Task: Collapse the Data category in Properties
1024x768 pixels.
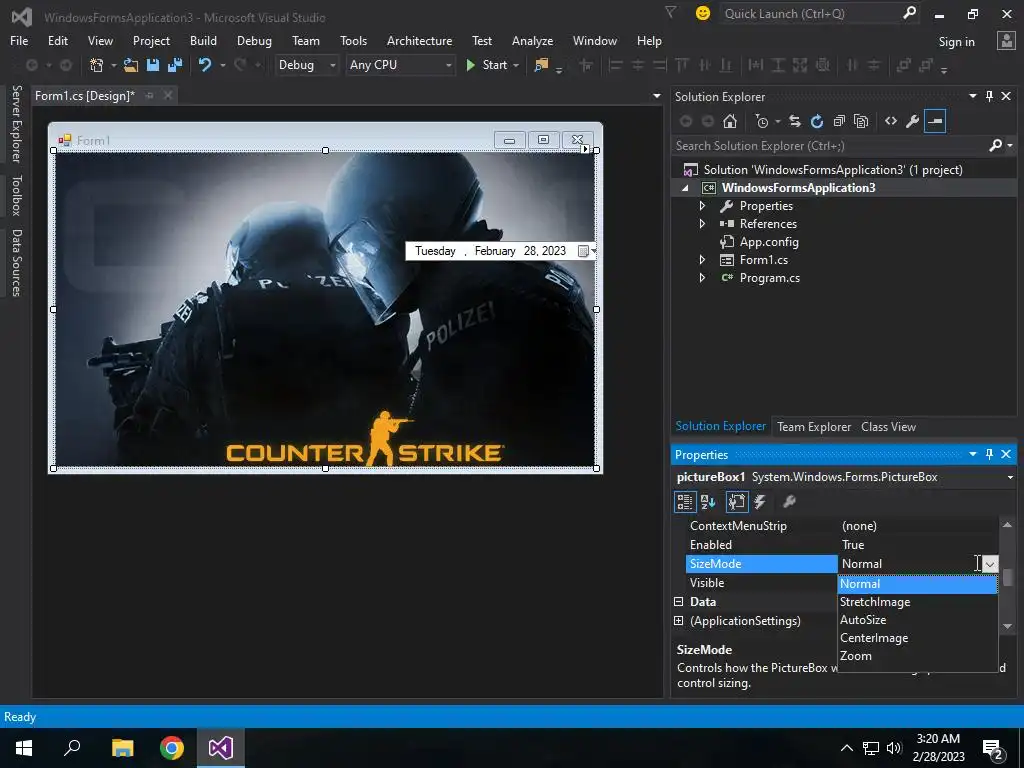Action: click(x=679, y=601)
